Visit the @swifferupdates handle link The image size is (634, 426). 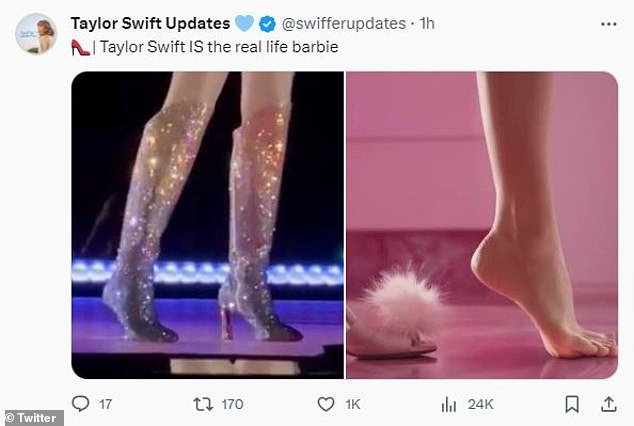pyautogui.click(x=344, y=24)
